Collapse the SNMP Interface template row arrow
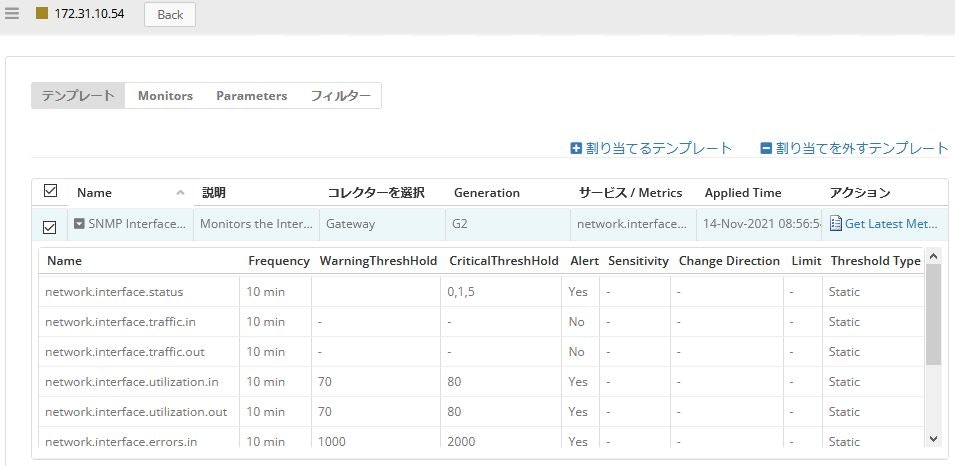Viewport: 955px width, 466px height. click(79, 224)
